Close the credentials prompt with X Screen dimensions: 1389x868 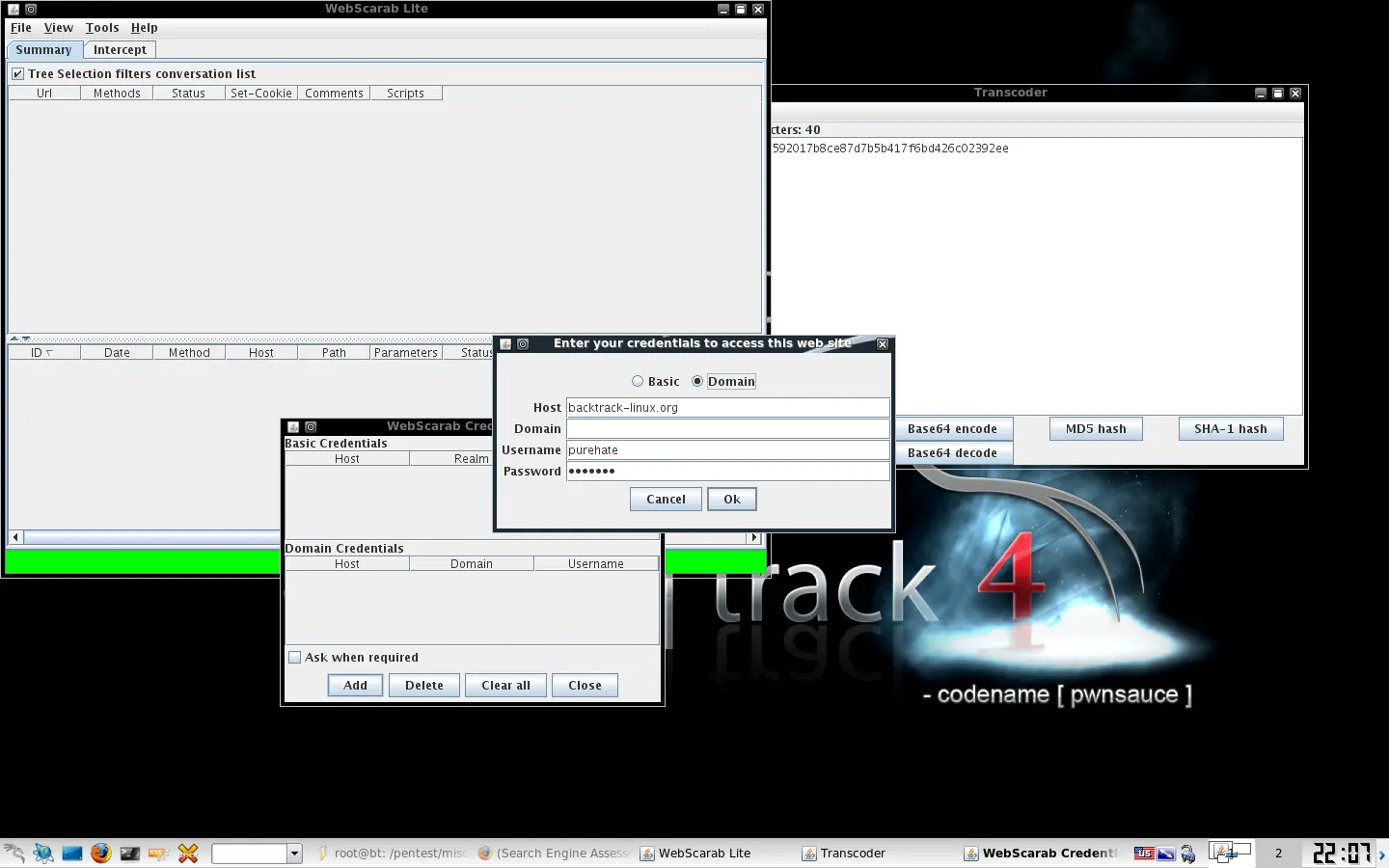click(x=882, y=344)
